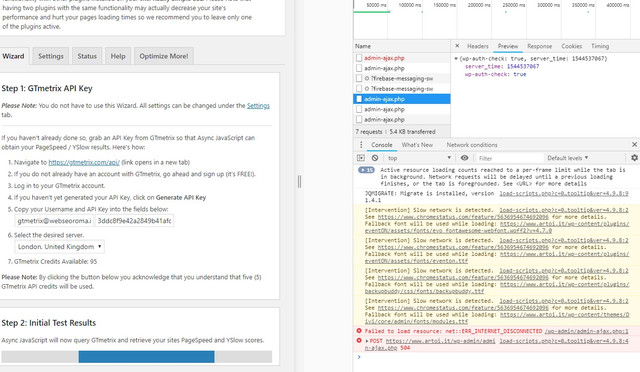The width and height of the screenshot is (640, 372).
Task: Open DevTools drawer three-dot menu
Action: pos(361,145)
